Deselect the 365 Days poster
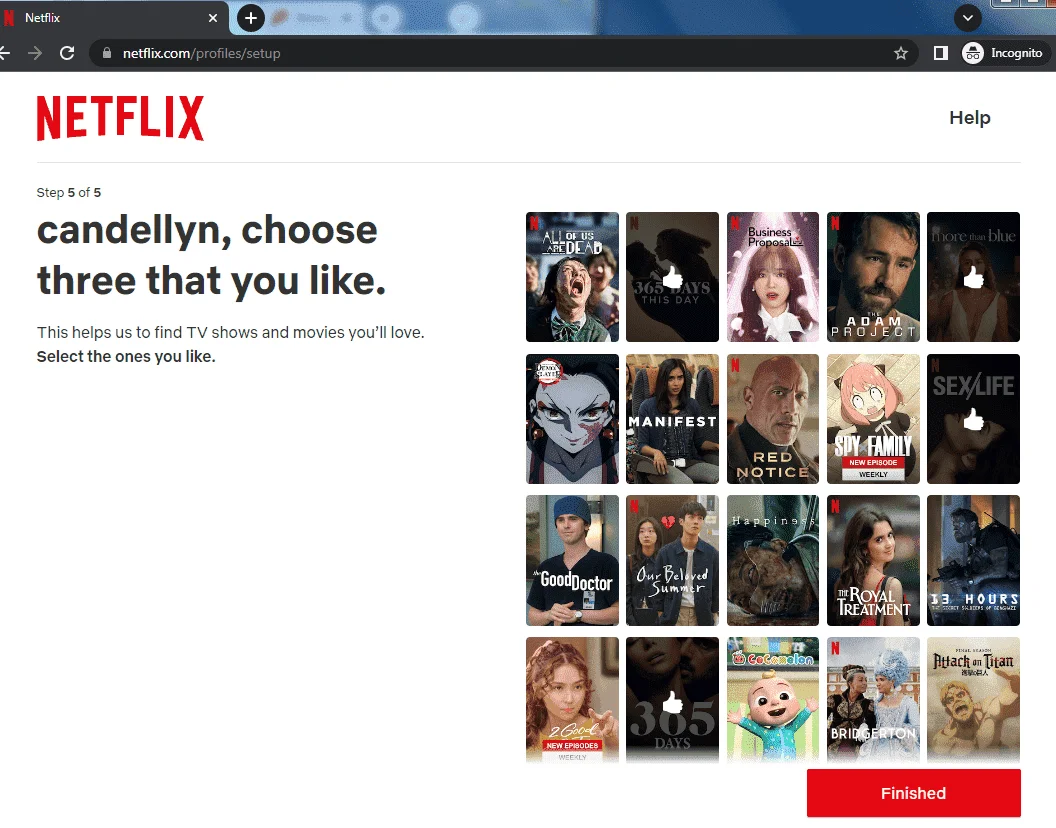1056x828 pixels. [x=672, y=700]
